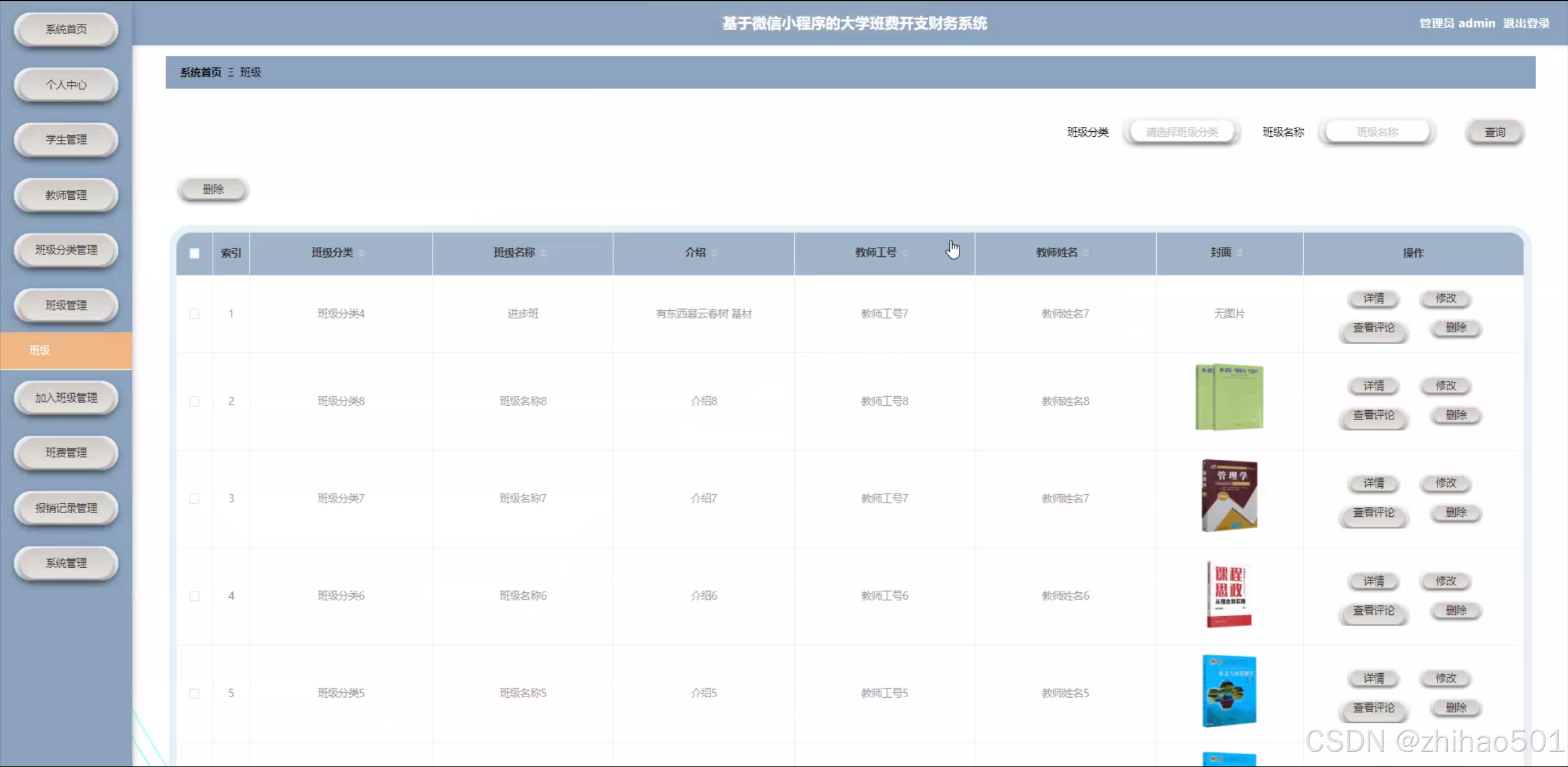Click 查看评论 button for row 4
The image size is (1568, 767).
(x=1373, y=611)
